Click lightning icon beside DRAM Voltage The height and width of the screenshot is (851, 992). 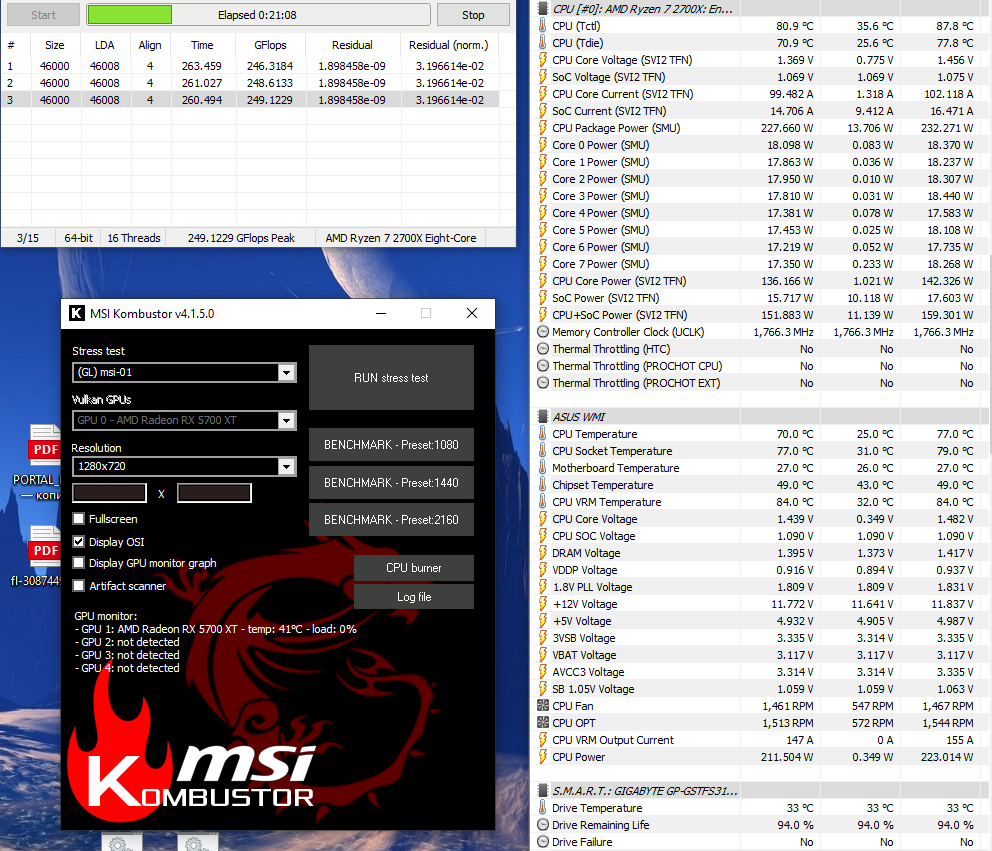tap(543, 552)
